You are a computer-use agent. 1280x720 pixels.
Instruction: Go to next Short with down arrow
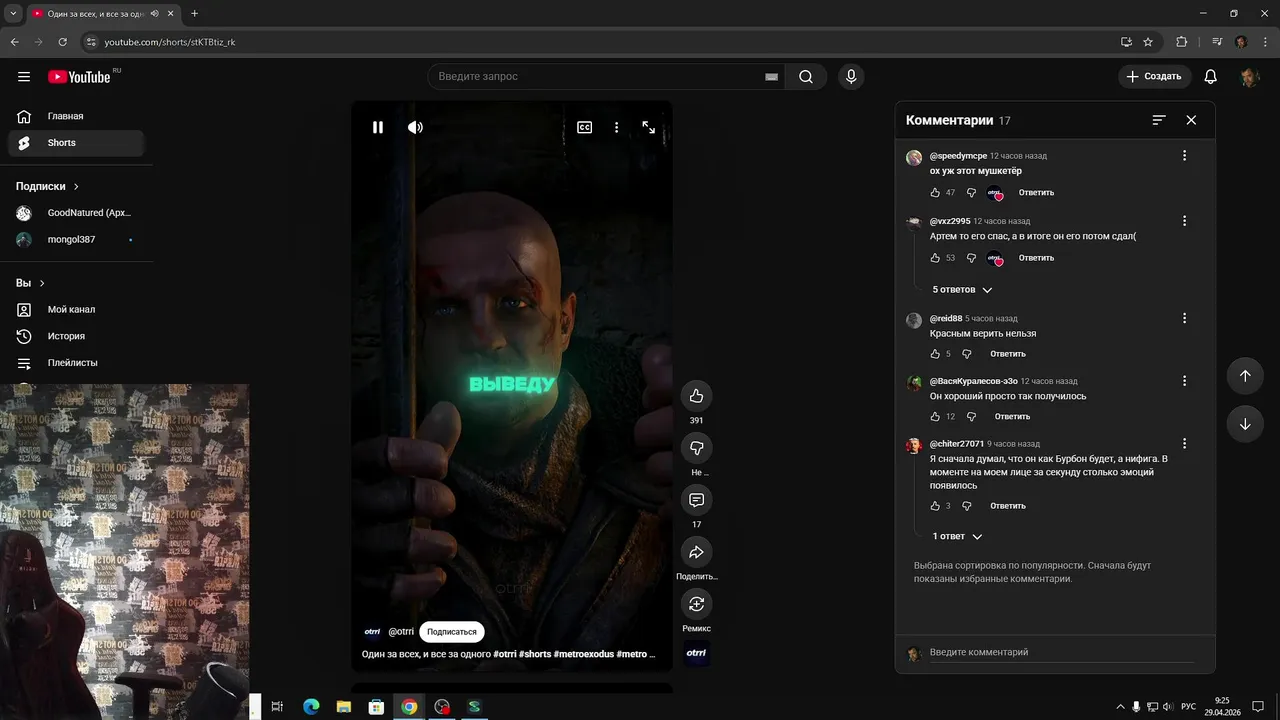pos(1245,424)
